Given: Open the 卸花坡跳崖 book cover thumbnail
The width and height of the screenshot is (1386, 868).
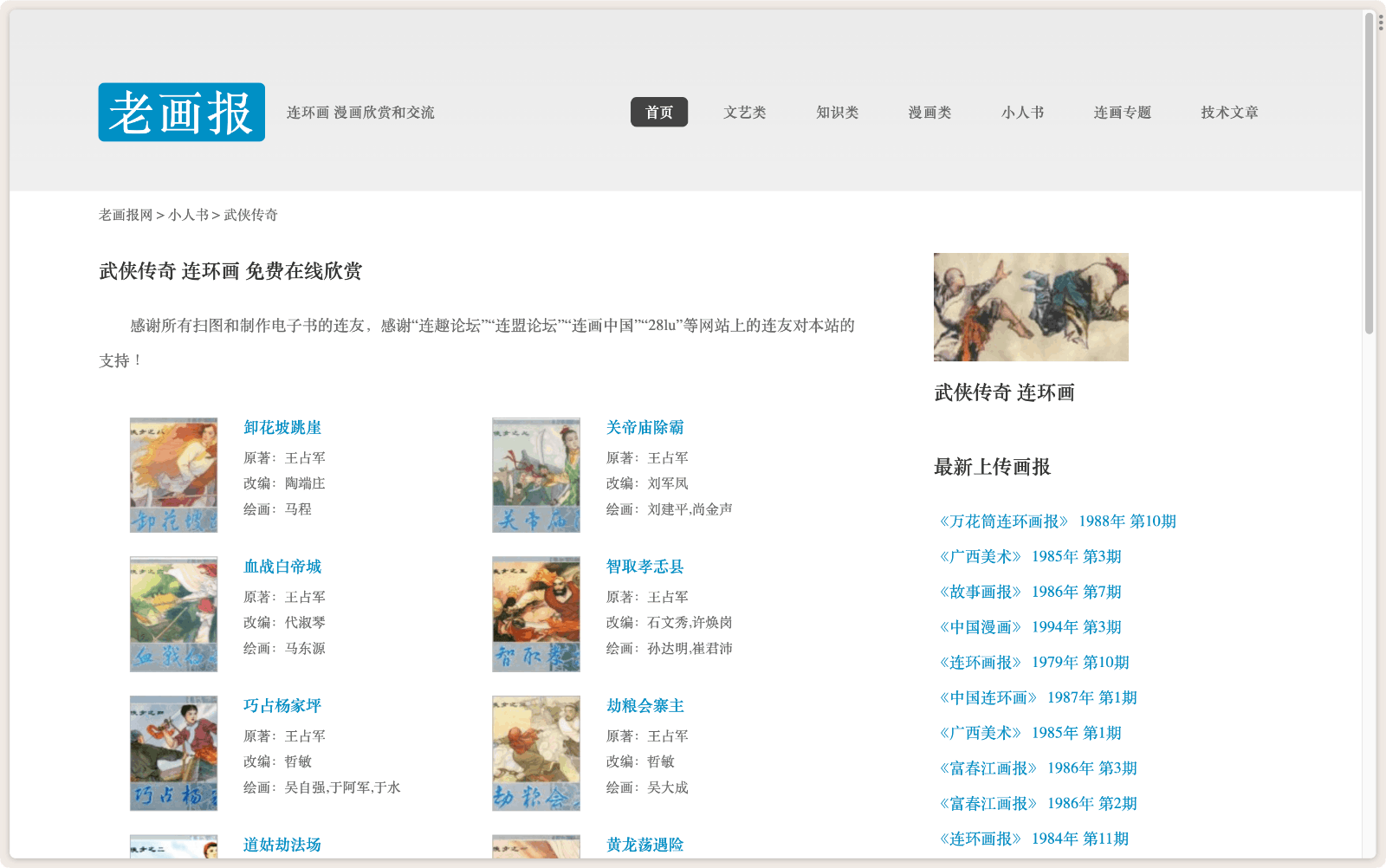Looking at the screenshot, I should pyautogui.click(x=173, y=475).
